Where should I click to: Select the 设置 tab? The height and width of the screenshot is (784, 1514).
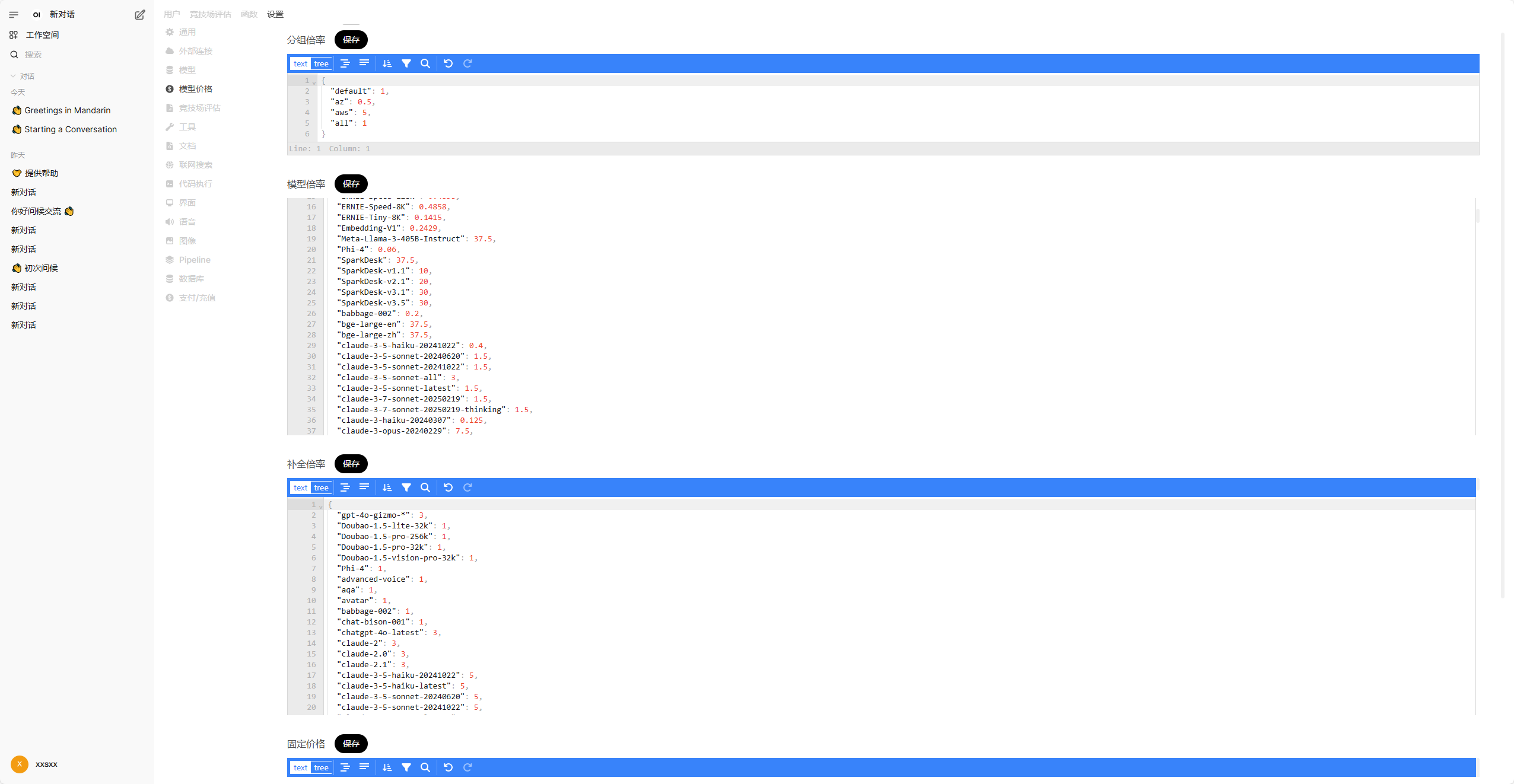275,14
